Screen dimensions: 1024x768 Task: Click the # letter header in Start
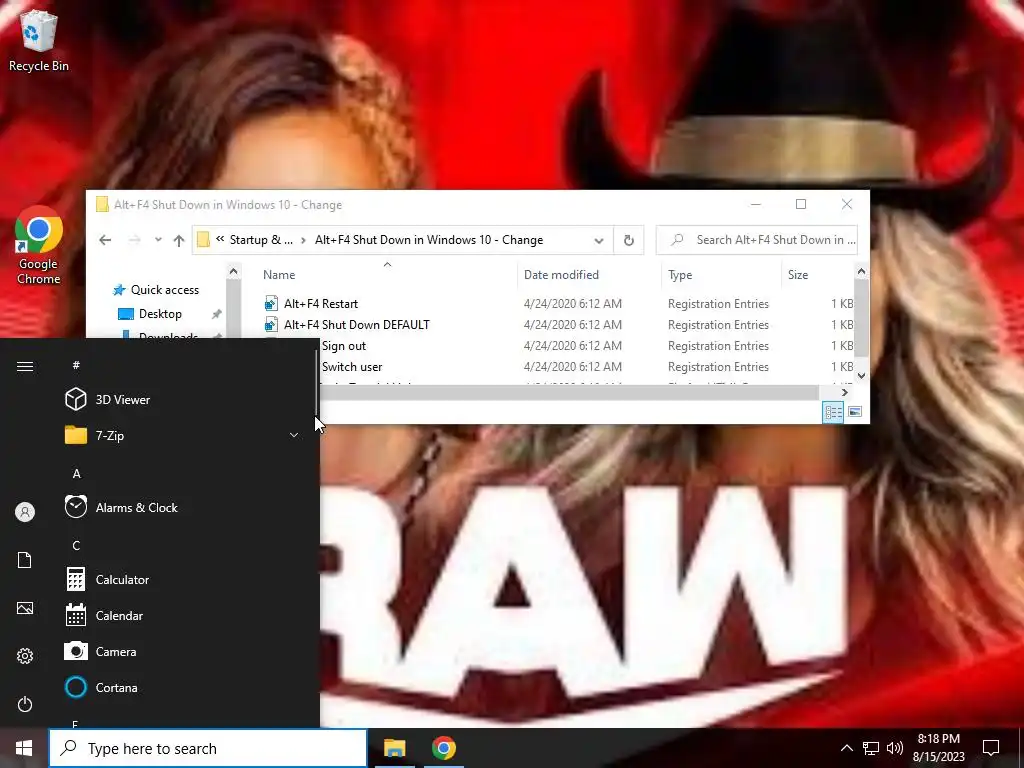[x=76, y=365]
